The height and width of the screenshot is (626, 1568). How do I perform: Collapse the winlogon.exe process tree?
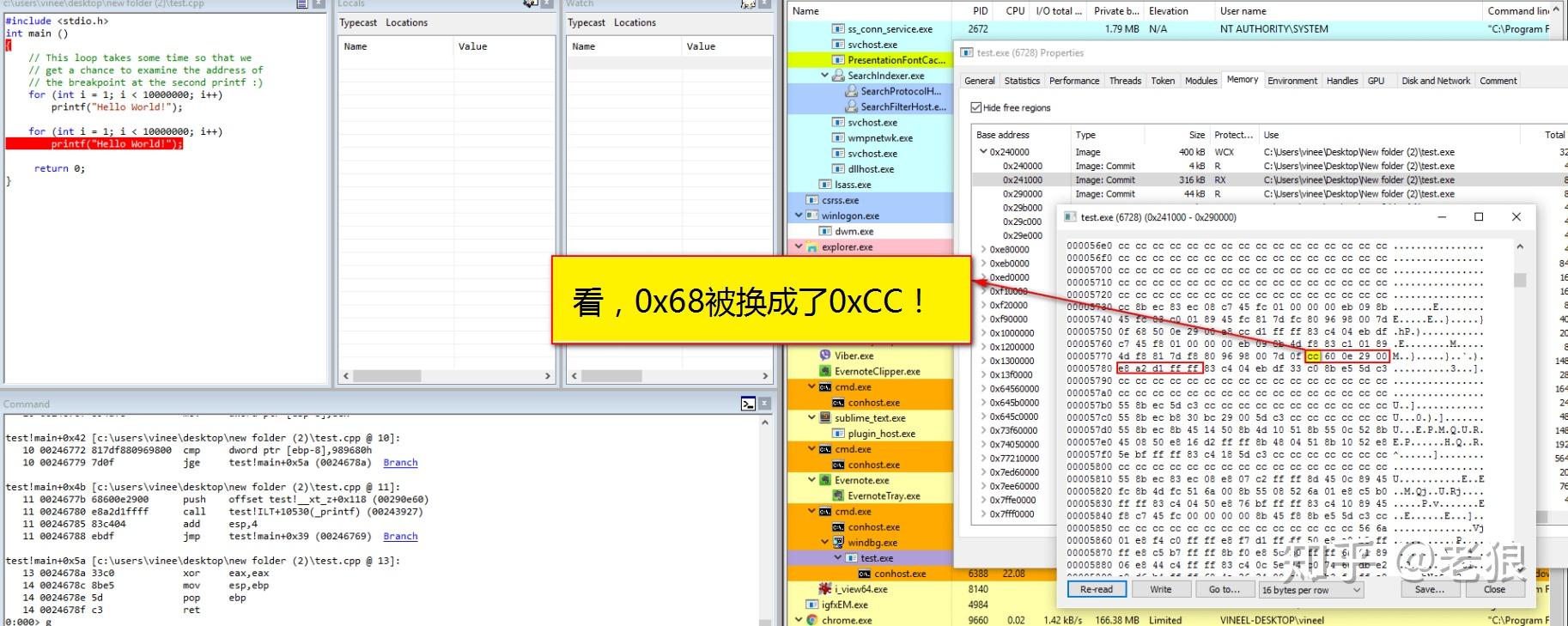pyautogui.click(x=799, y=216)
